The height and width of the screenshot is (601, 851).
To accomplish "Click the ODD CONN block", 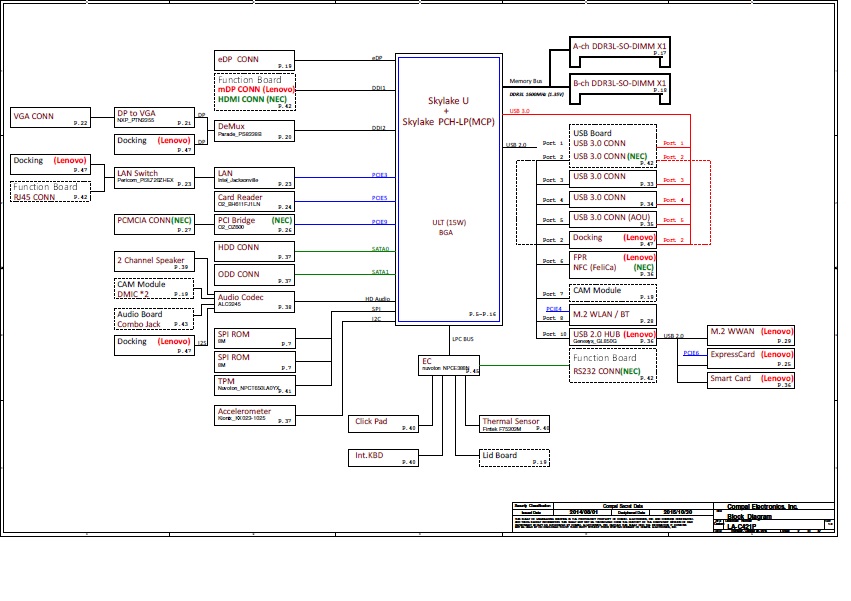I will [254, 276].
